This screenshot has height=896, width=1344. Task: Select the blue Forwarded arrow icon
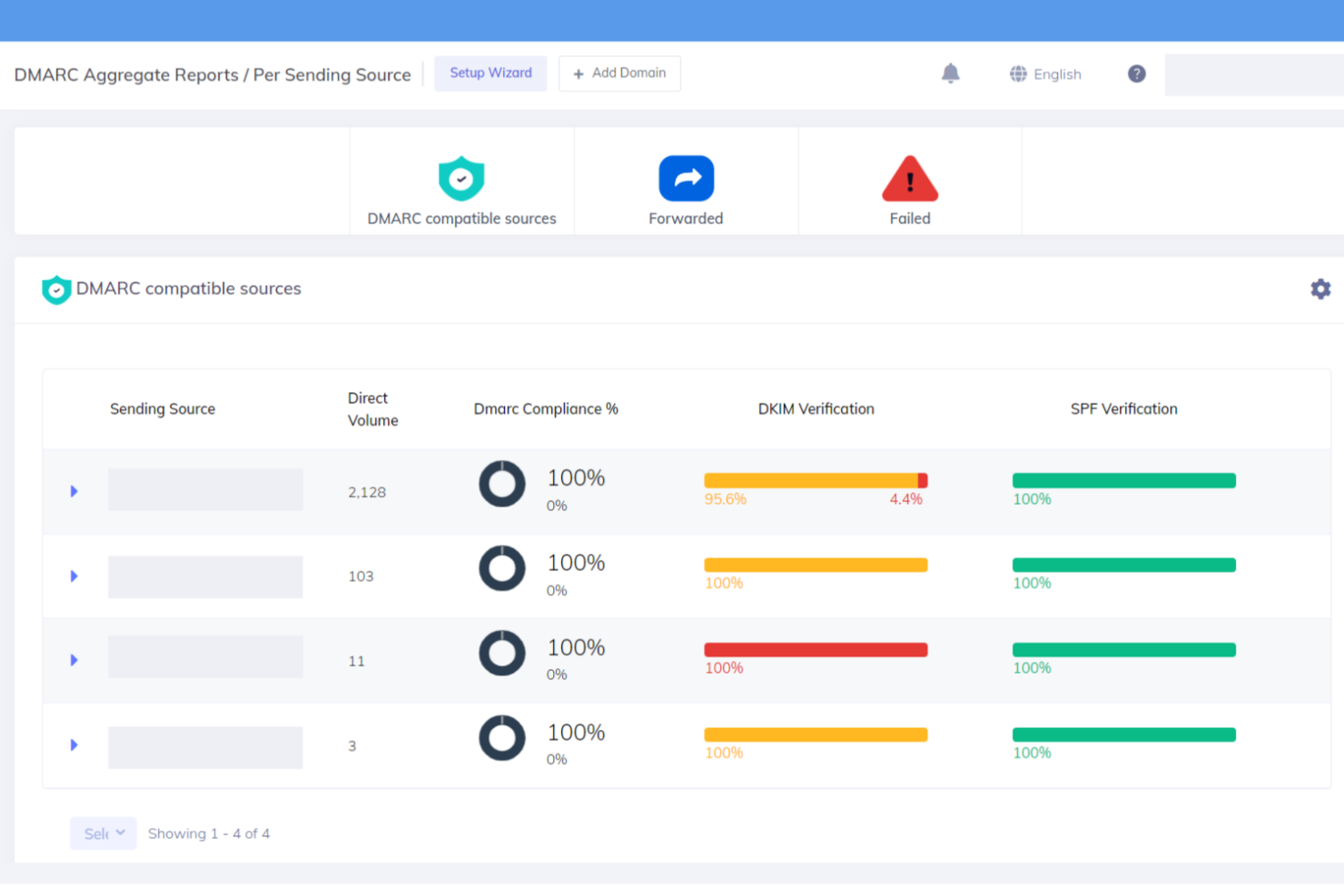[686, 178]
